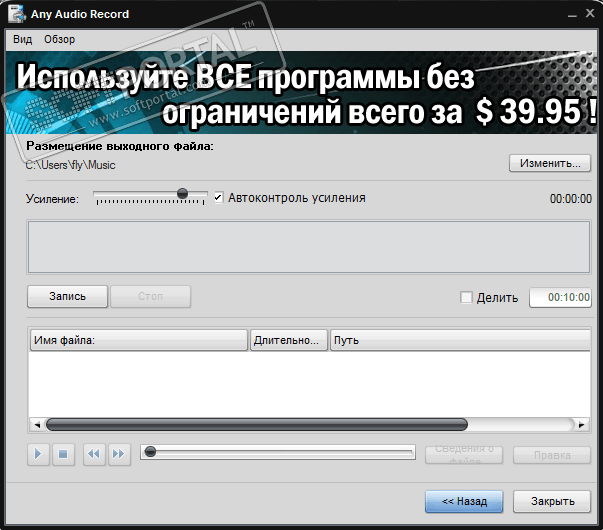
Task: Open the Обзор menu
Action: (59, 39)
